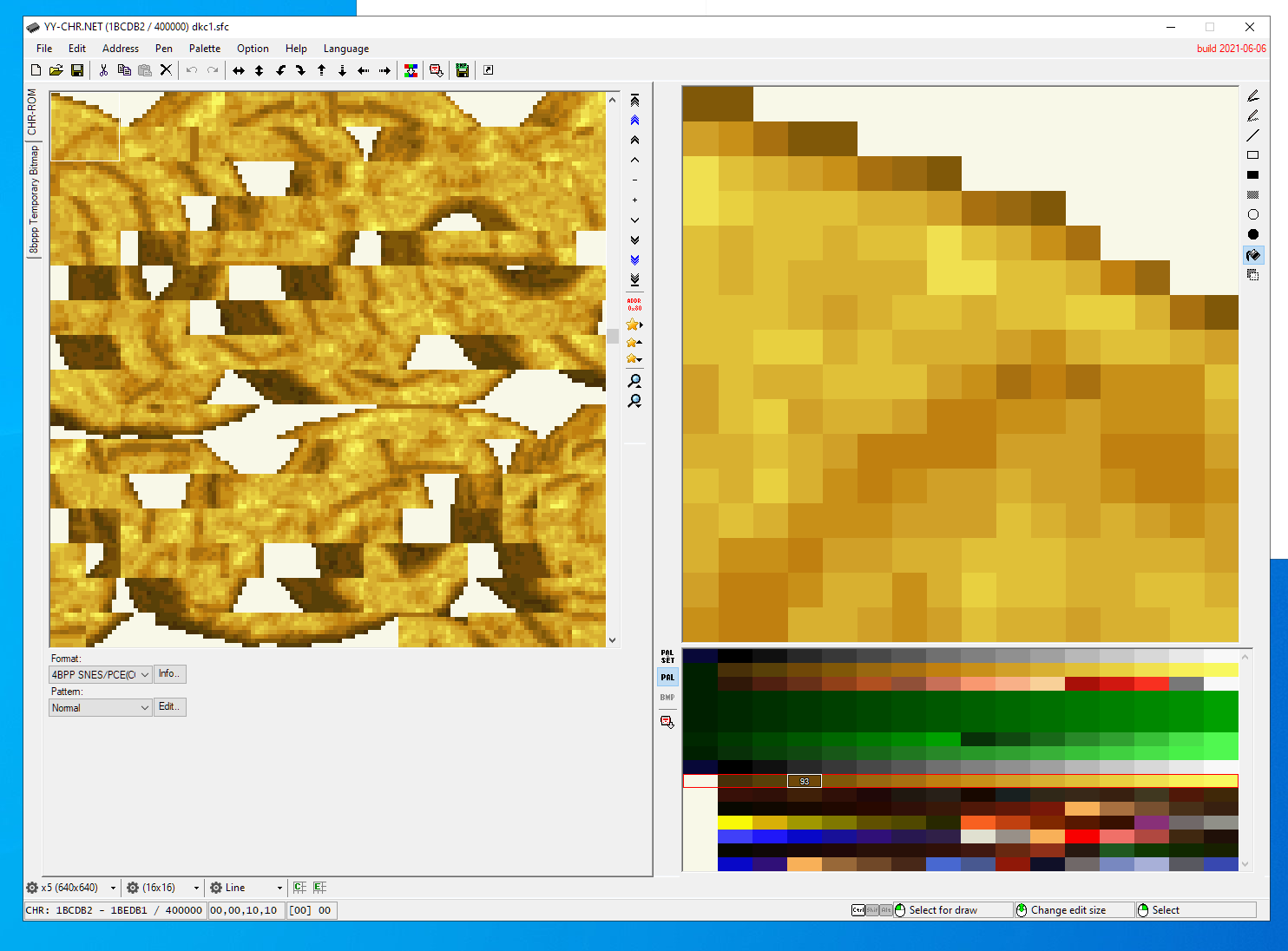Click the Save BMP toolbar icon
This screenshot has width=1288, height=951.
pyautogui.click(x=463, y=70)
